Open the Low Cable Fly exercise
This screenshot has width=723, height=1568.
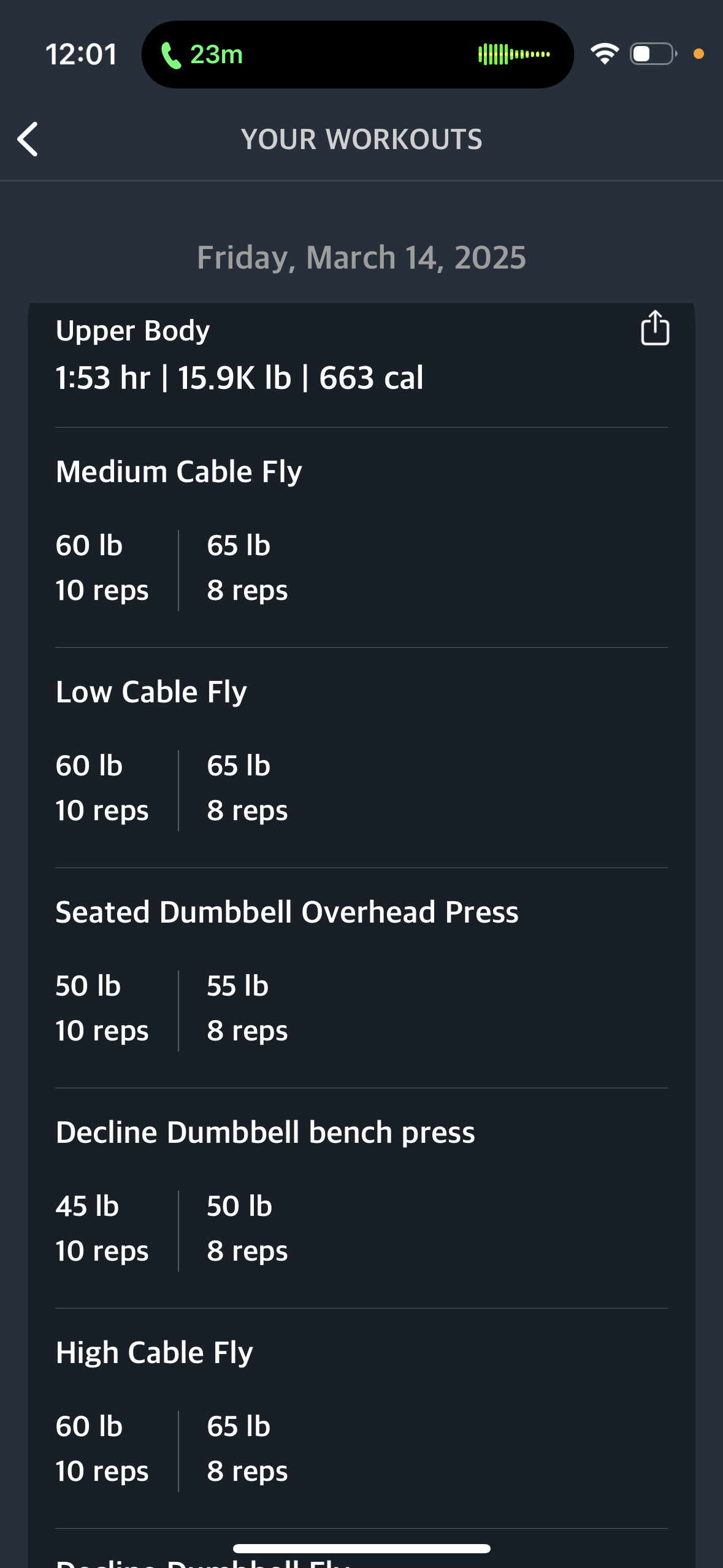tap(151, 692)
